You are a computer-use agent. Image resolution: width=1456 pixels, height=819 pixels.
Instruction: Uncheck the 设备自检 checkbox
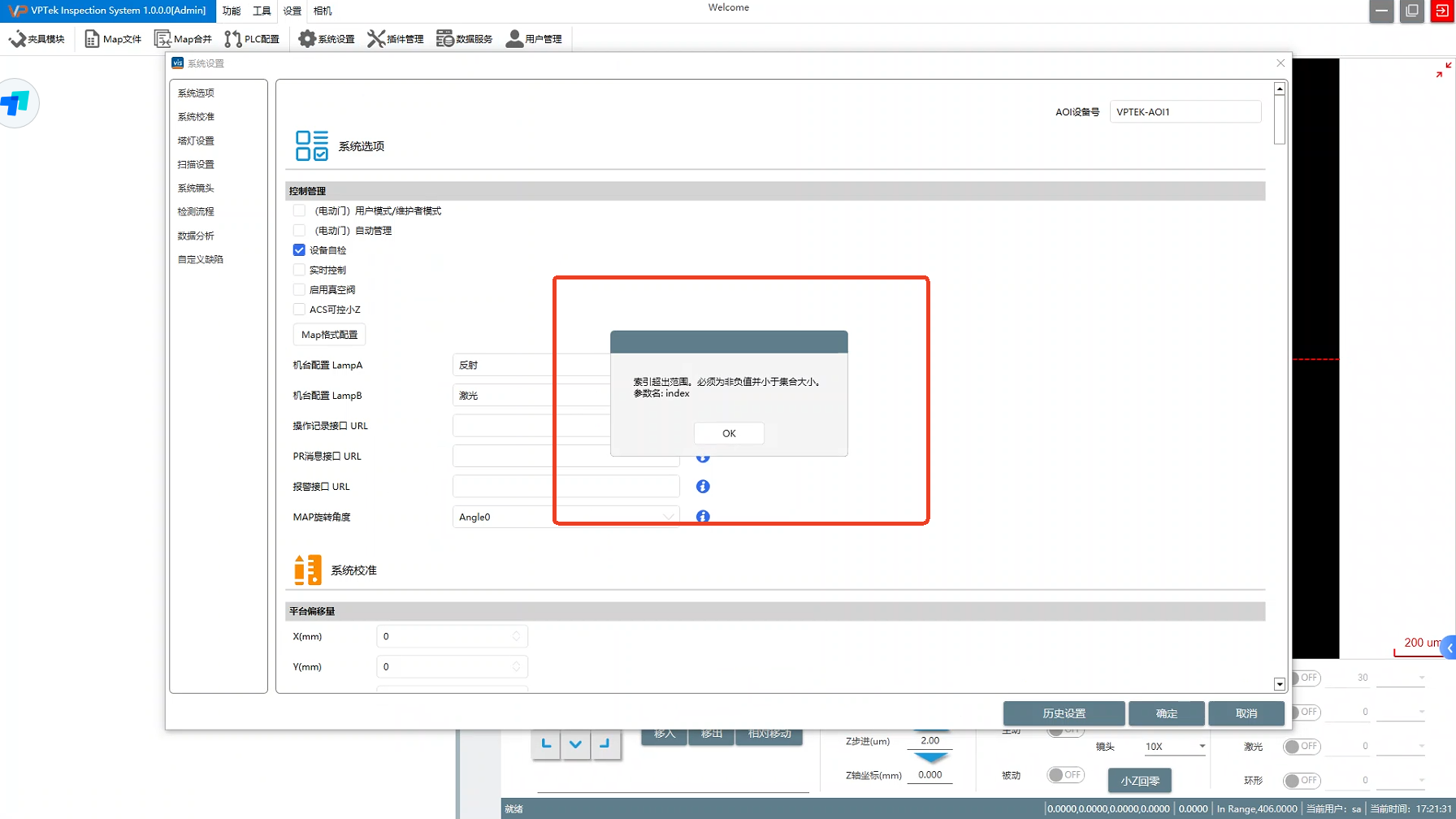tap(299, 250)
